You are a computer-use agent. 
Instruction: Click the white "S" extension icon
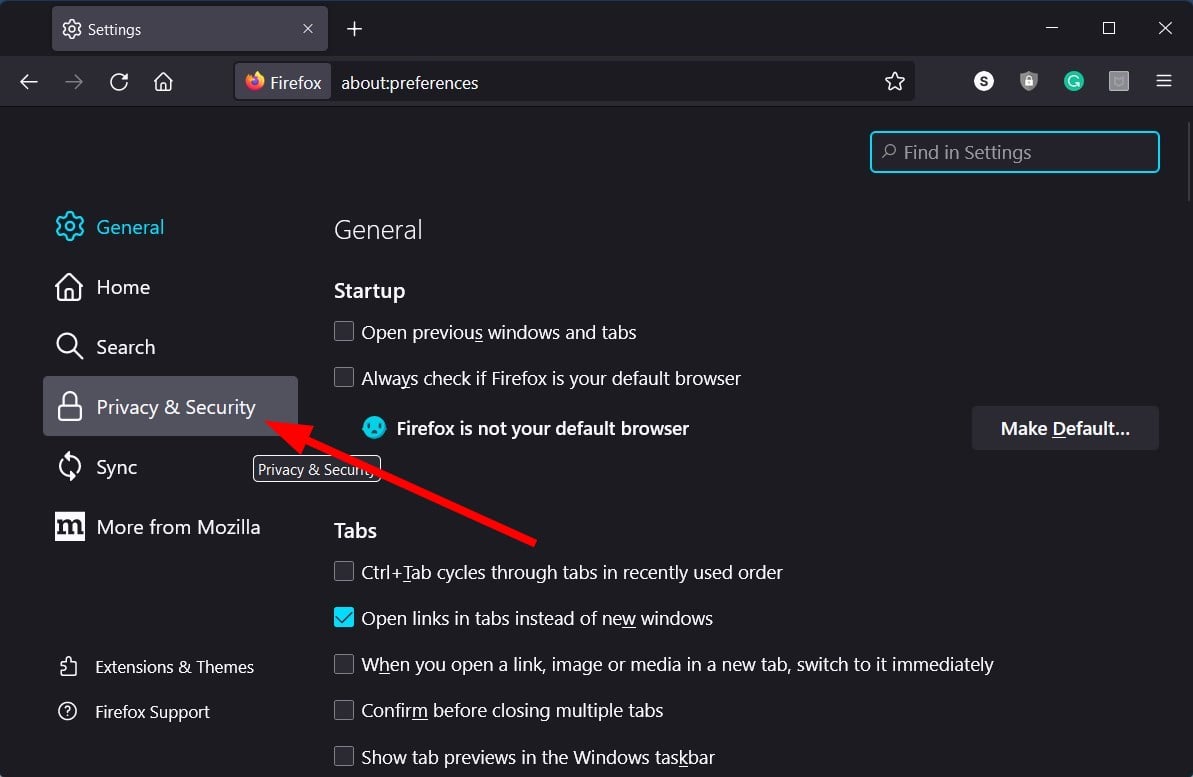pos(984,81)
